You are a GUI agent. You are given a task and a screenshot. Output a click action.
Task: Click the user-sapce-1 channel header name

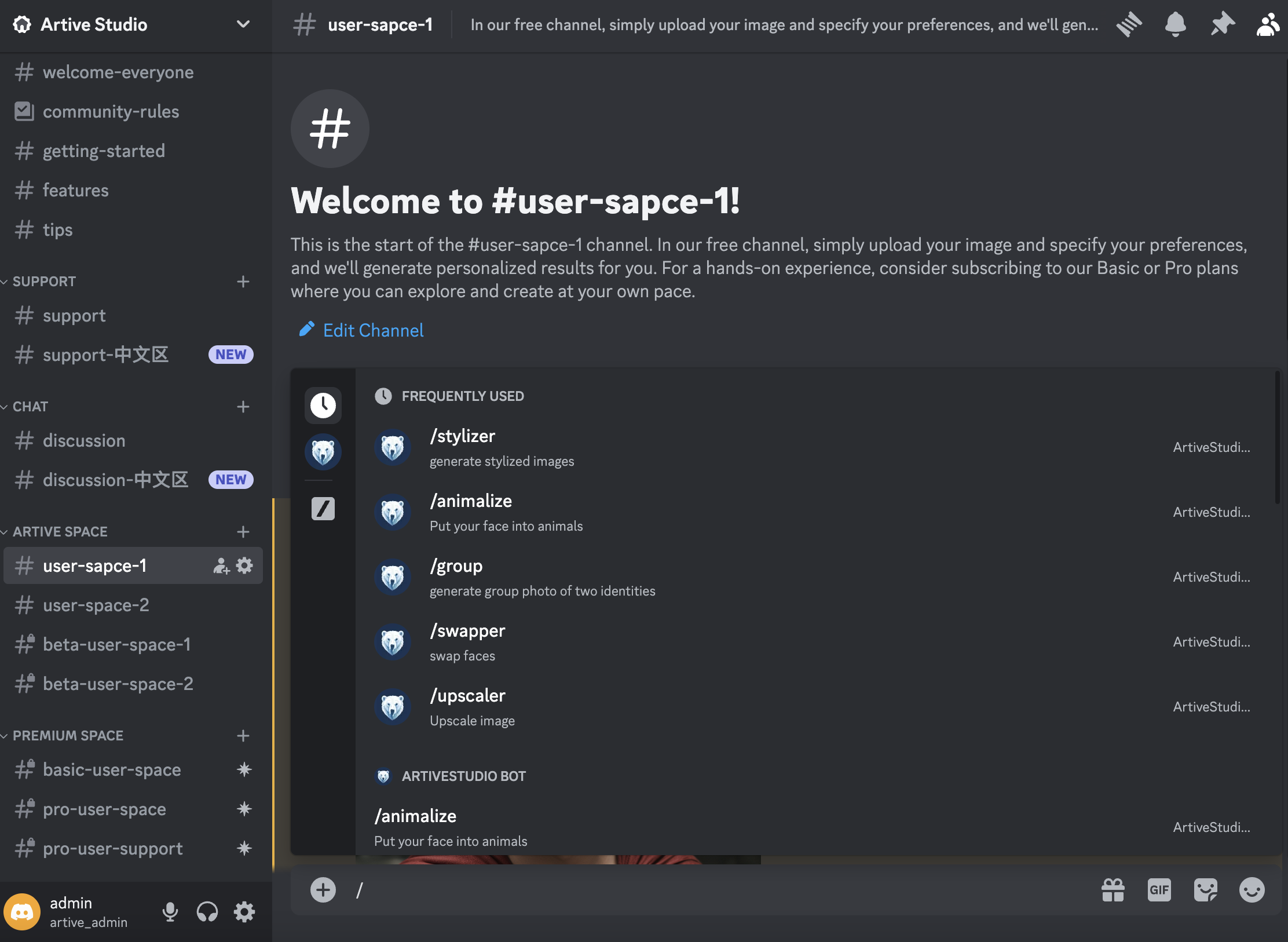pyautogui.click(x=380, y=25)
